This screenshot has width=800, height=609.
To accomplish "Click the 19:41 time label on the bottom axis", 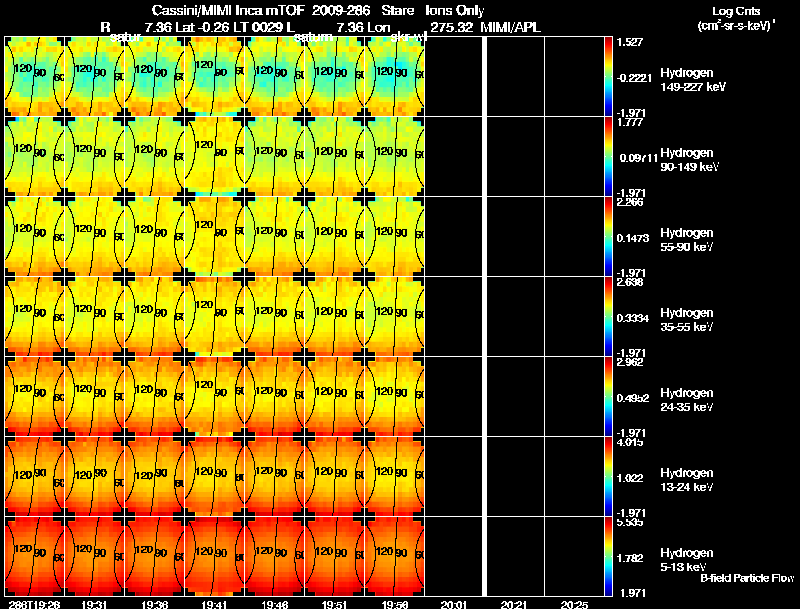I will pos(214,604).
